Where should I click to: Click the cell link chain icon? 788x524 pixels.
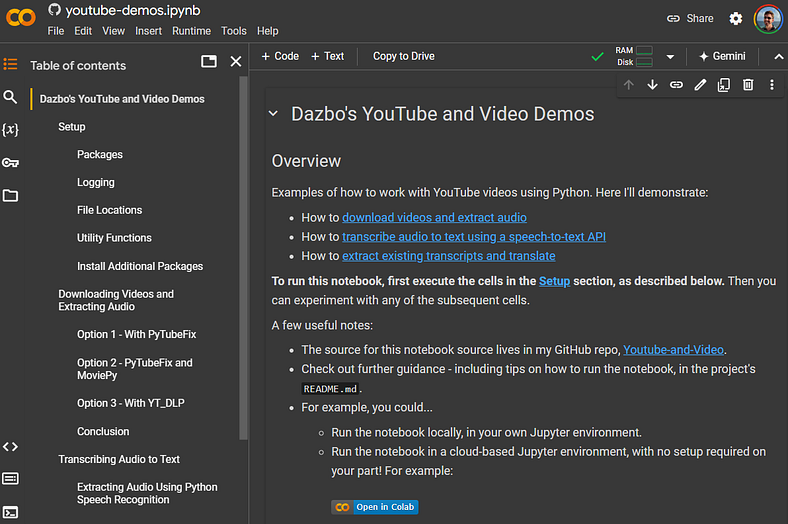pyautogui.click(x=676, y=85)
